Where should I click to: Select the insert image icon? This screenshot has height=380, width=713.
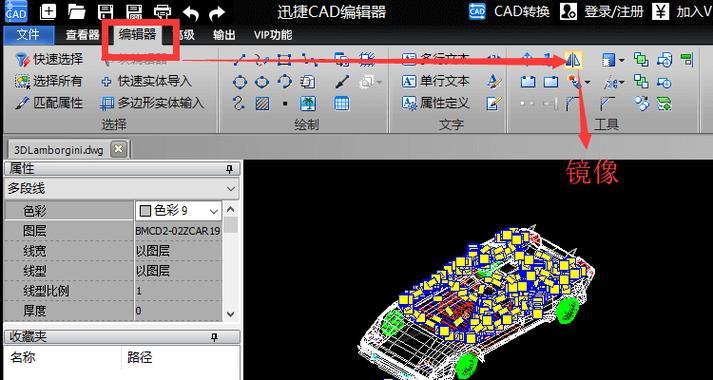[x=308, y=104]
